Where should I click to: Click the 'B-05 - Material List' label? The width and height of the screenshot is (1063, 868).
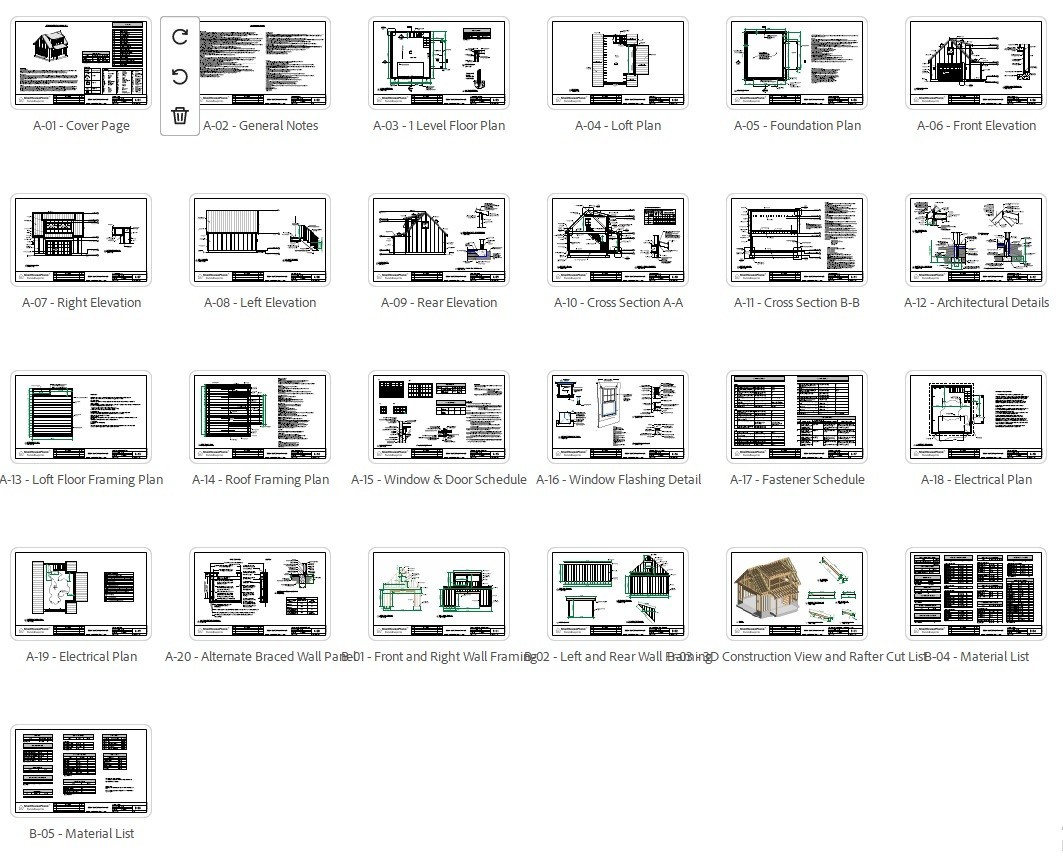point(81,833)
